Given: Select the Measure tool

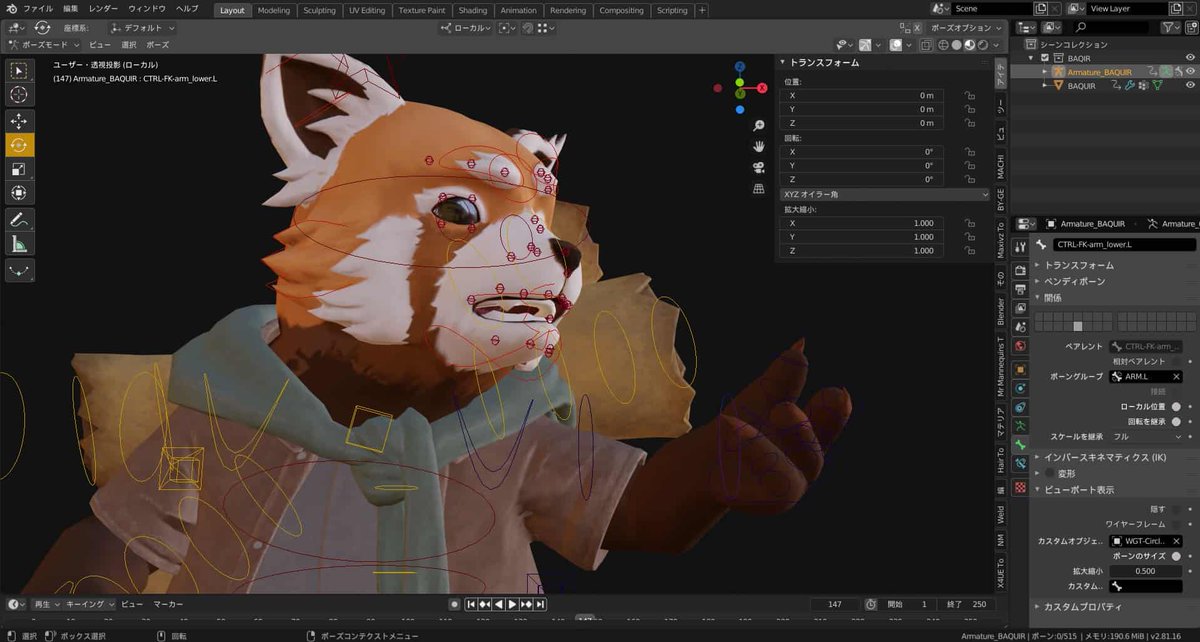Looking at the screenshot, I should click(x=19, y=243).
